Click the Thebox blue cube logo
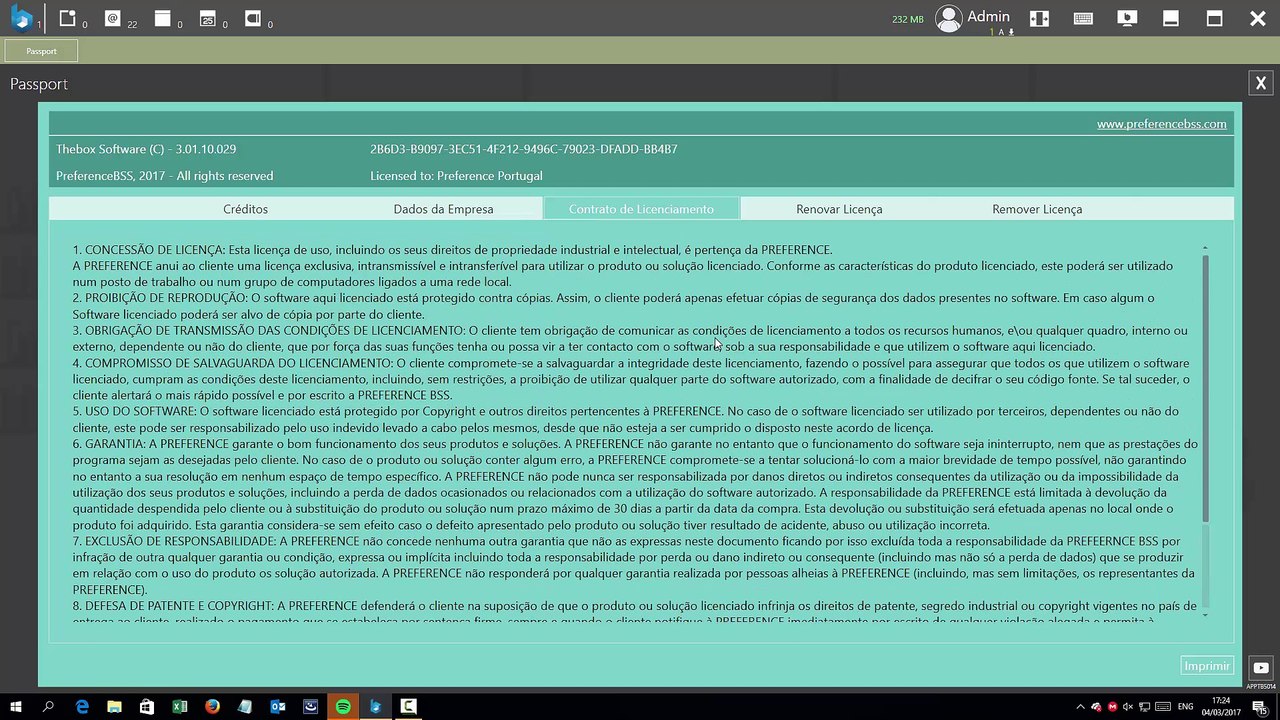This screenshot has height=720, width=1280. [x=22, y=18]
